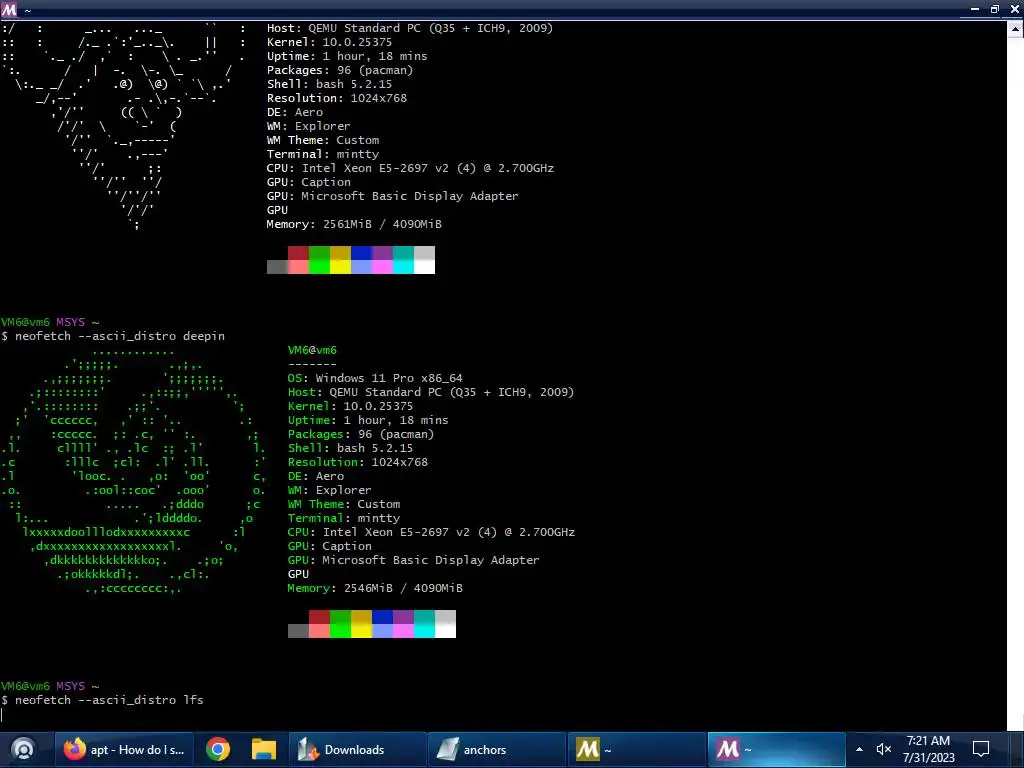
Task: Click the command 'neofetch --ascii_distro lfs'
Action: click(109, 699)
